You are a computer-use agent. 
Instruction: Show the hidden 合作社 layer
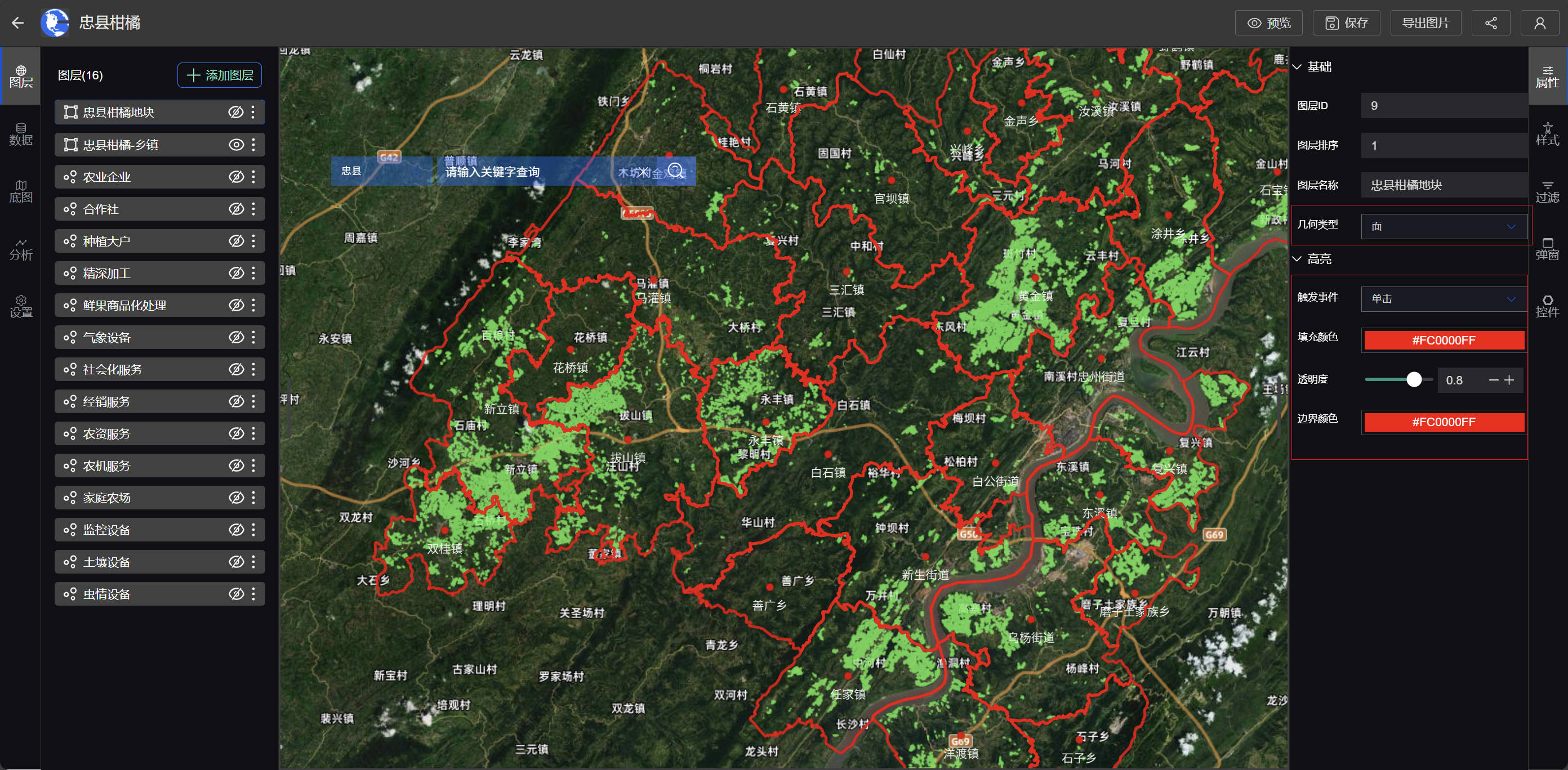click(x=236, y=209)
